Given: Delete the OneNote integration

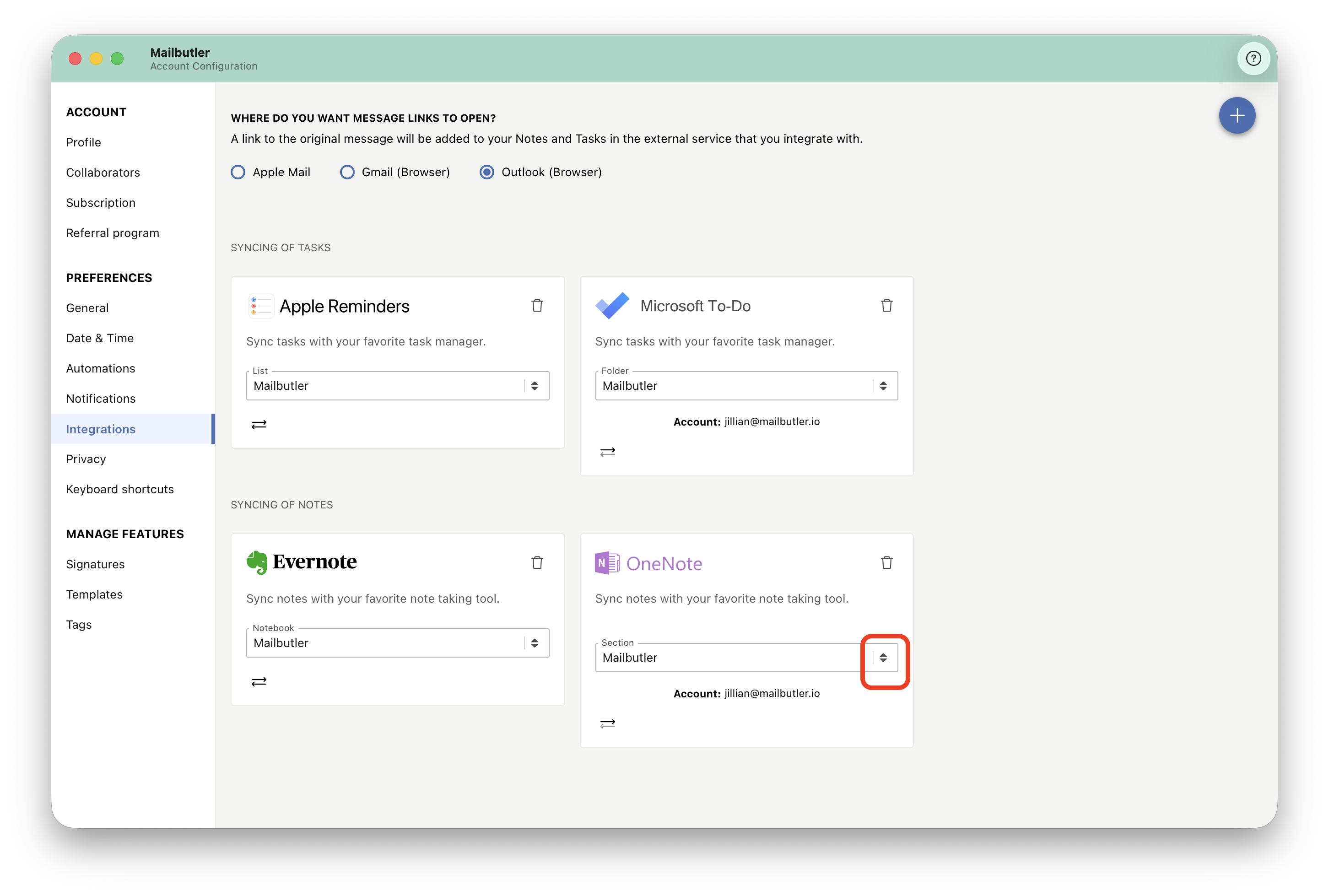Looking at the screenshot, I should pos(886,563).
